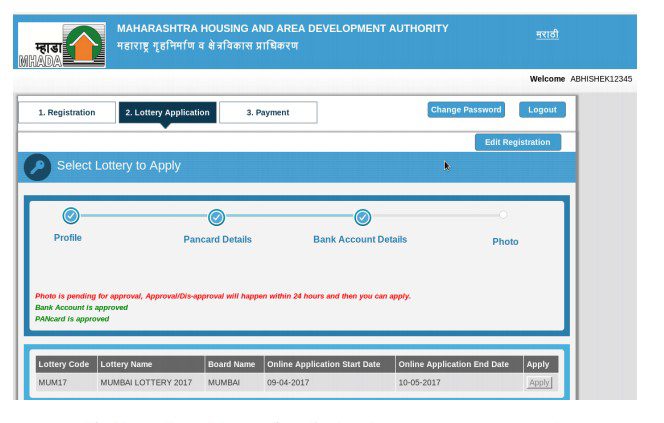Click the MUM17 lottery code cell
Image resolution: width=664 pixels, height=423 pixels.
point(66,382)
